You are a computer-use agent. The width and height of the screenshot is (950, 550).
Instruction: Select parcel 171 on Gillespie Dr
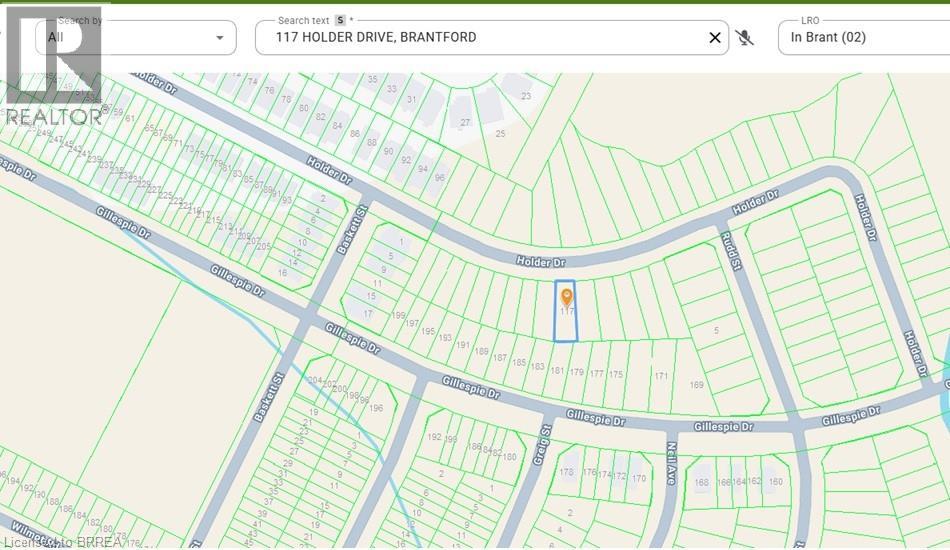(x=661, y=376)
